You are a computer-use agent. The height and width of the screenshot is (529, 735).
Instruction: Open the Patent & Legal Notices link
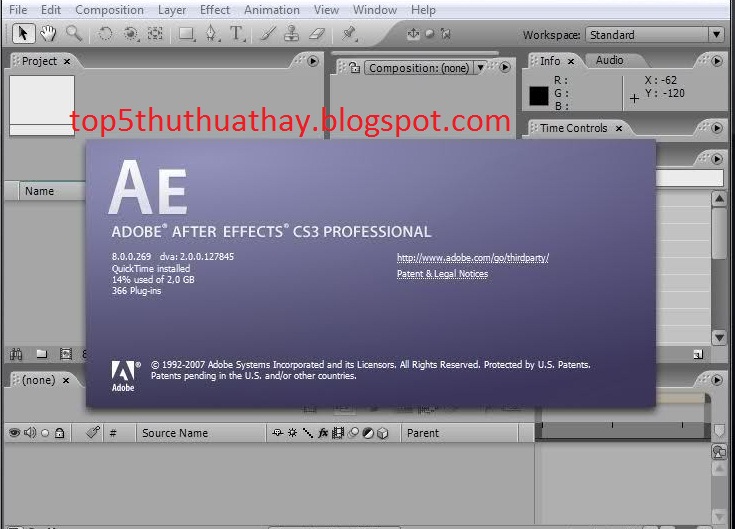pyautogui.click(x=442, y=274)
